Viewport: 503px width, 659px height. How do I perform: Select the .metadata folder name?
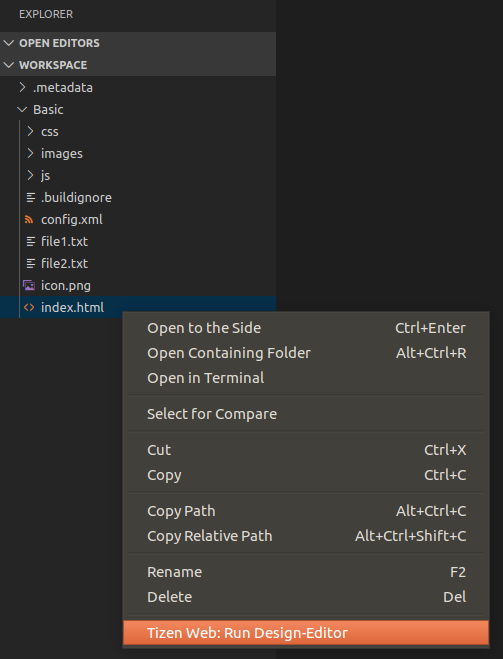click(63, 87)
